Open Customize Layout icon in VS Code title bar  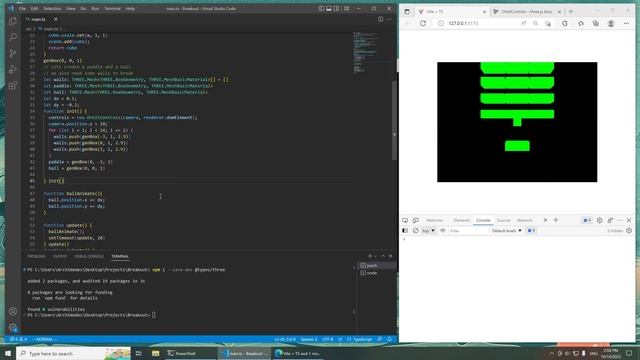(x=346, y=8)
